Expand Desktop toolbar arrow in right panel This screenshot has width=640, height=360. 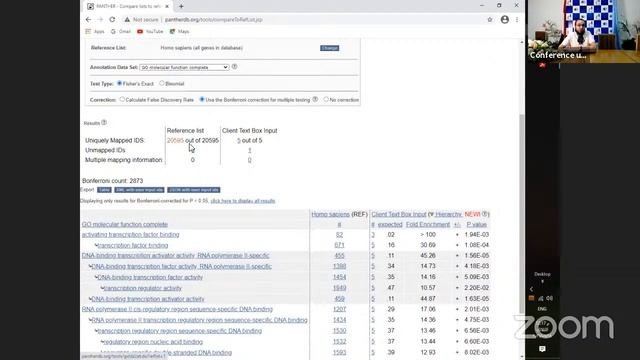click(542, 282)
